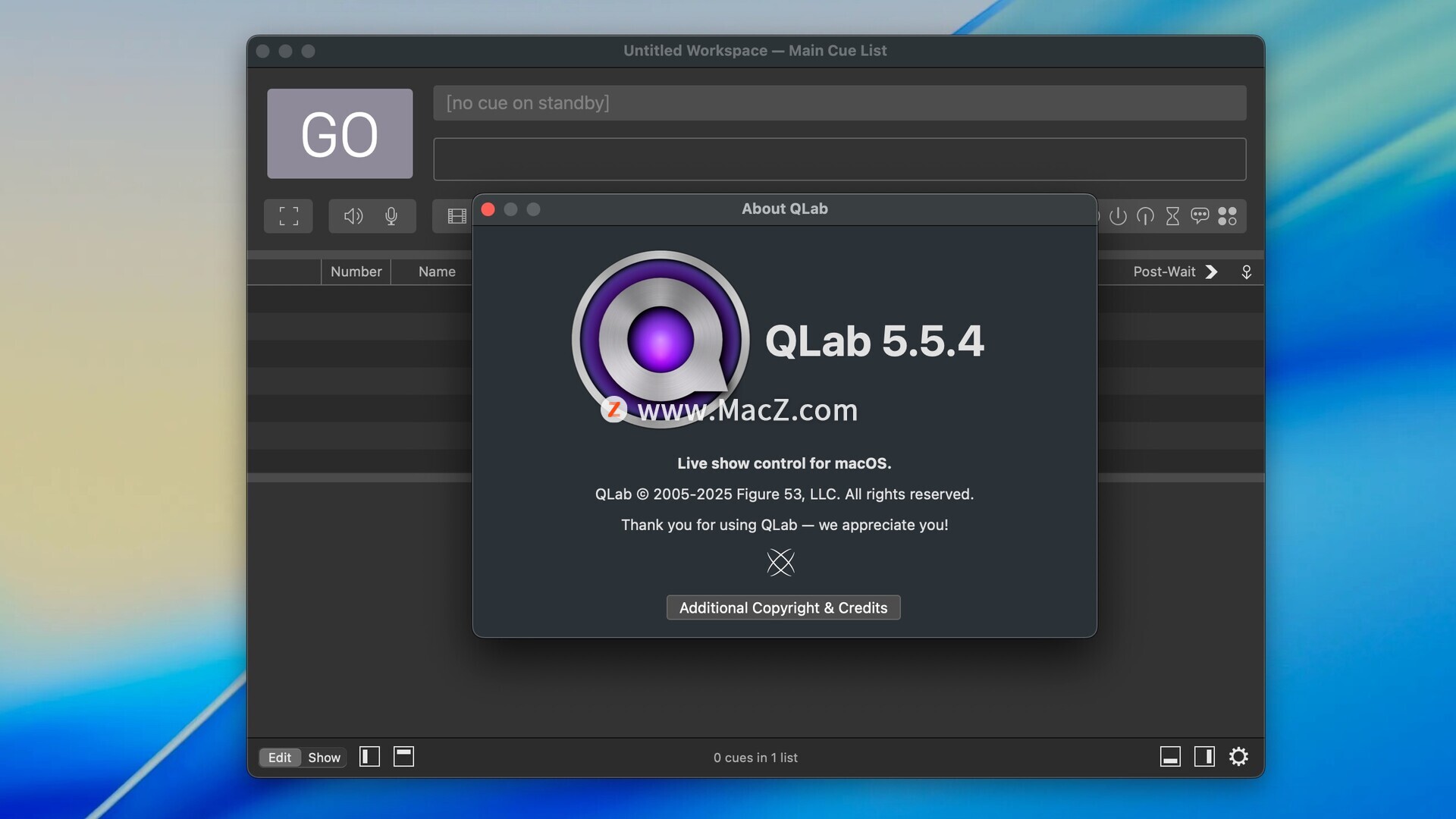Add a Memo cue with speech bubble icon
The height and width of the screenshot is (819, 1456).
click(1200, 216)
